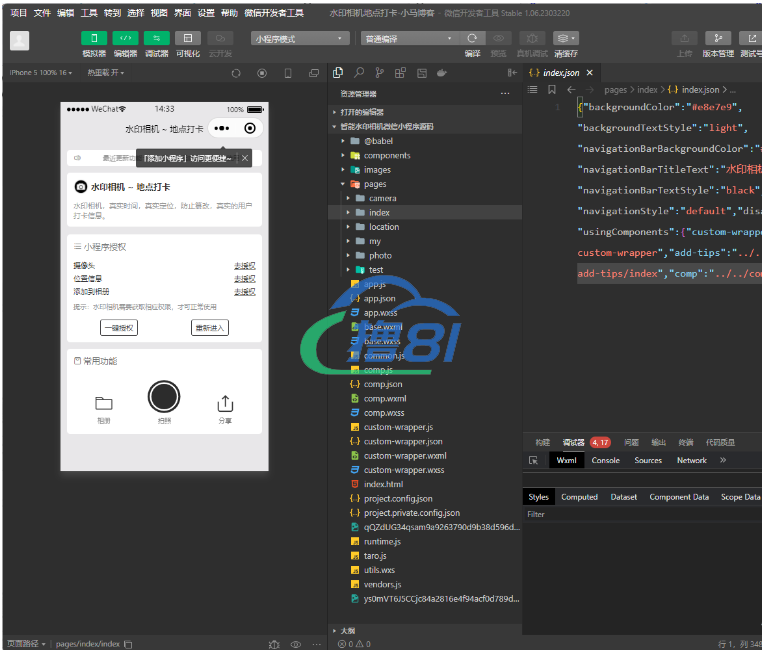Click the Upload icon
762x650 pixels.
[x=684, y=38]
